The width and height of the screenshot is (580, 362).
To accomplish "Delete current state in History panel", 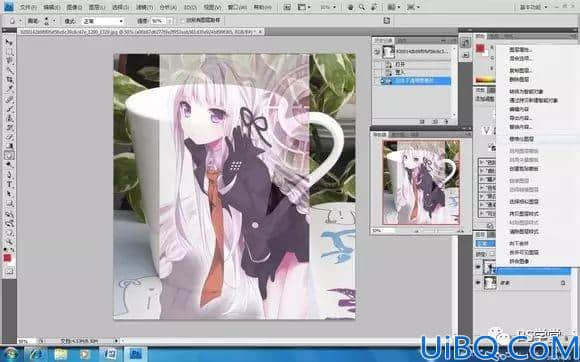I will pyautogui.click(x=447, y=121).
